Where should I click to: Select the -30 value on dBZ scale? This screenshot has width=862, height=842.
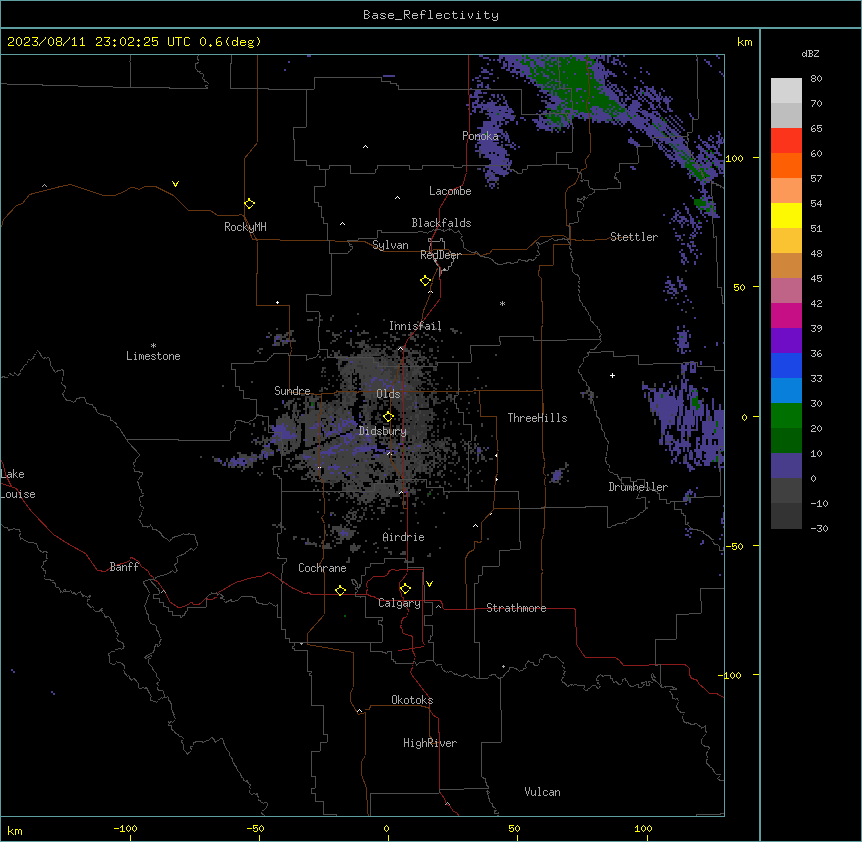[x=819, y=528]
